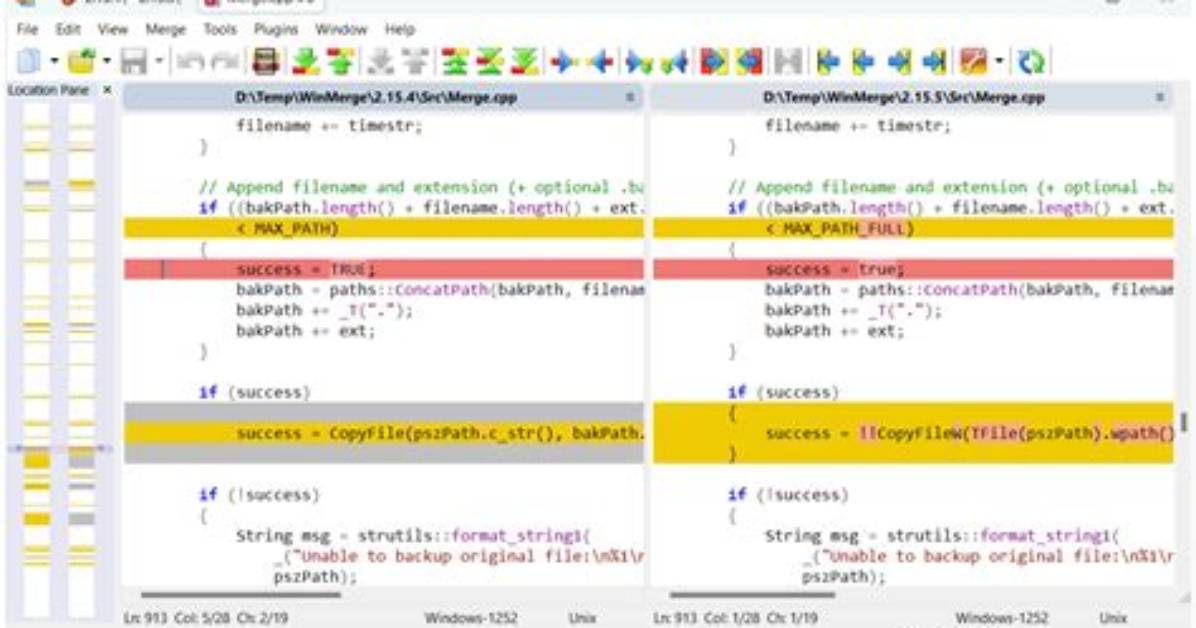Click the 'success = TRUE;' line
This screenshot has height=628, width=1196.
384,269
